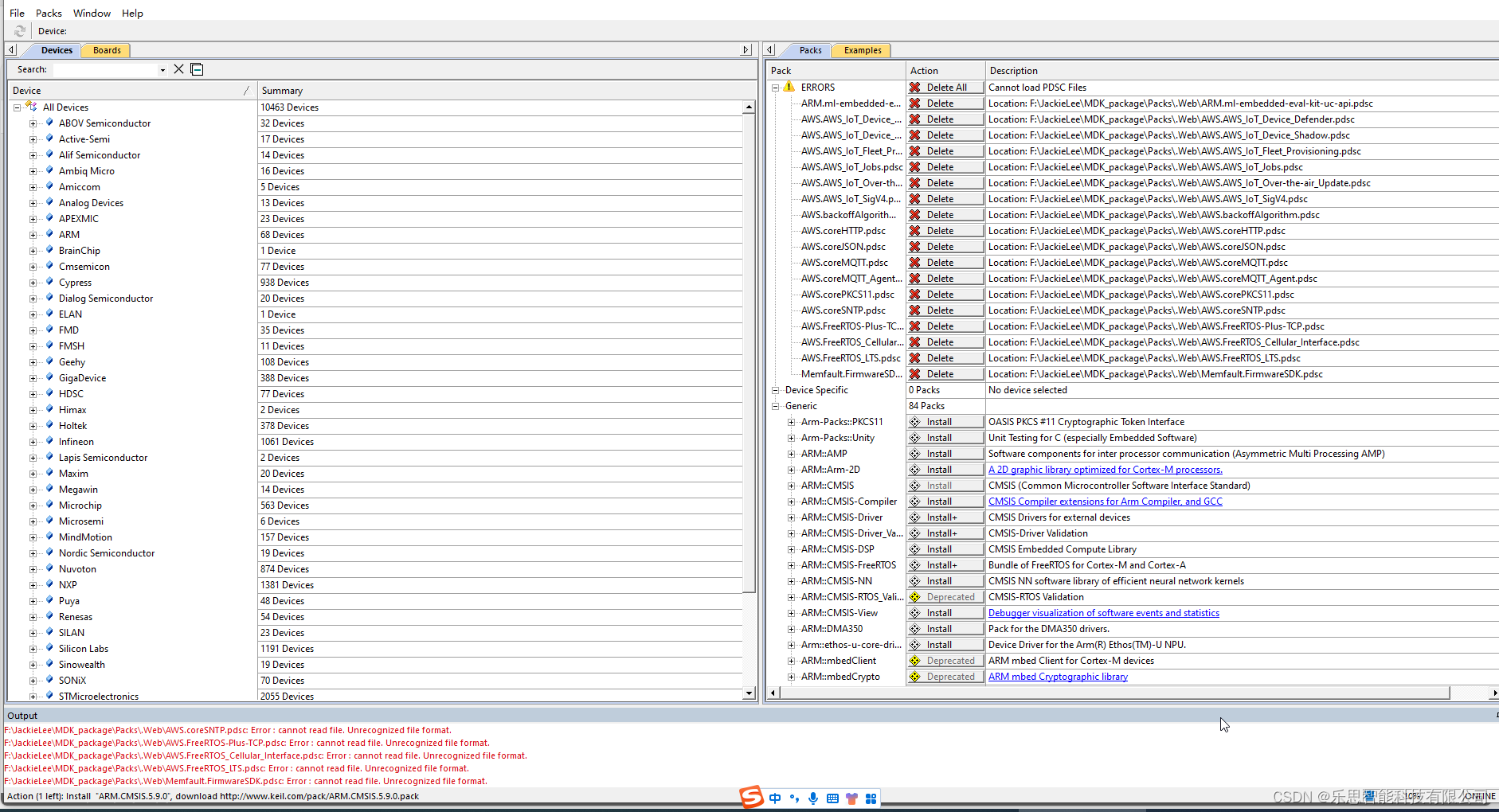Toggle Chinese input mode indicator
Screen dimensions: 1499x812
pyautogui.click(x=775, y=798)
